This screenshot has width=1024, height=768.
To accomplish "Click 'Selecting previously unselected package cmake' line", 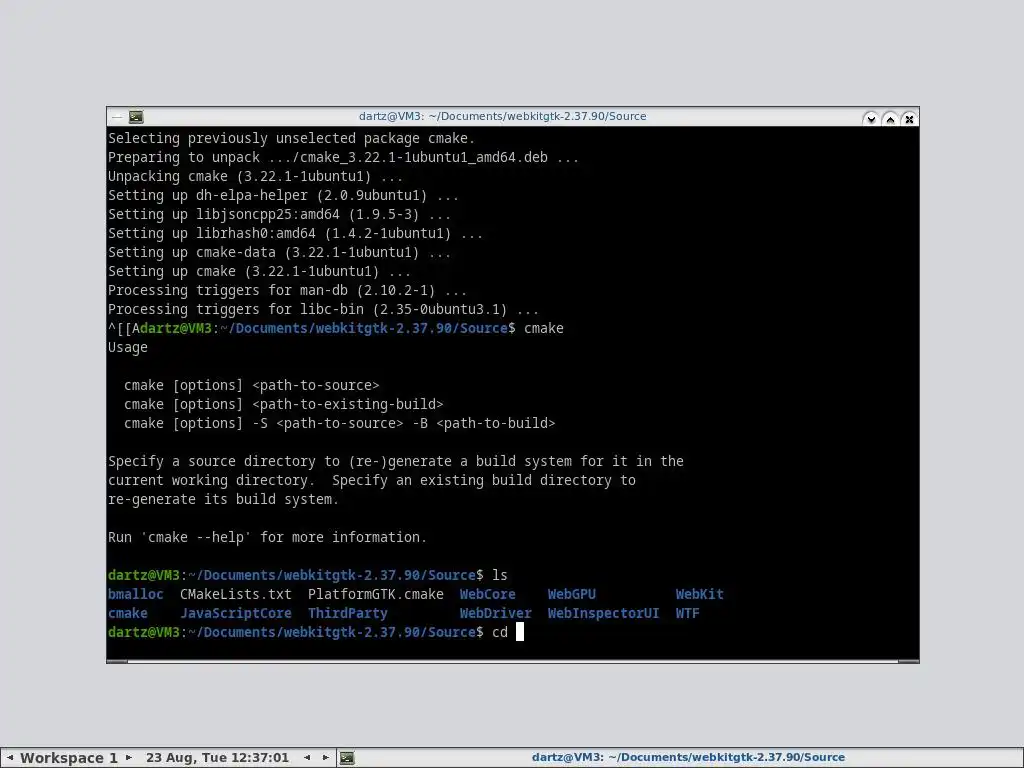I will click(291, 138).
